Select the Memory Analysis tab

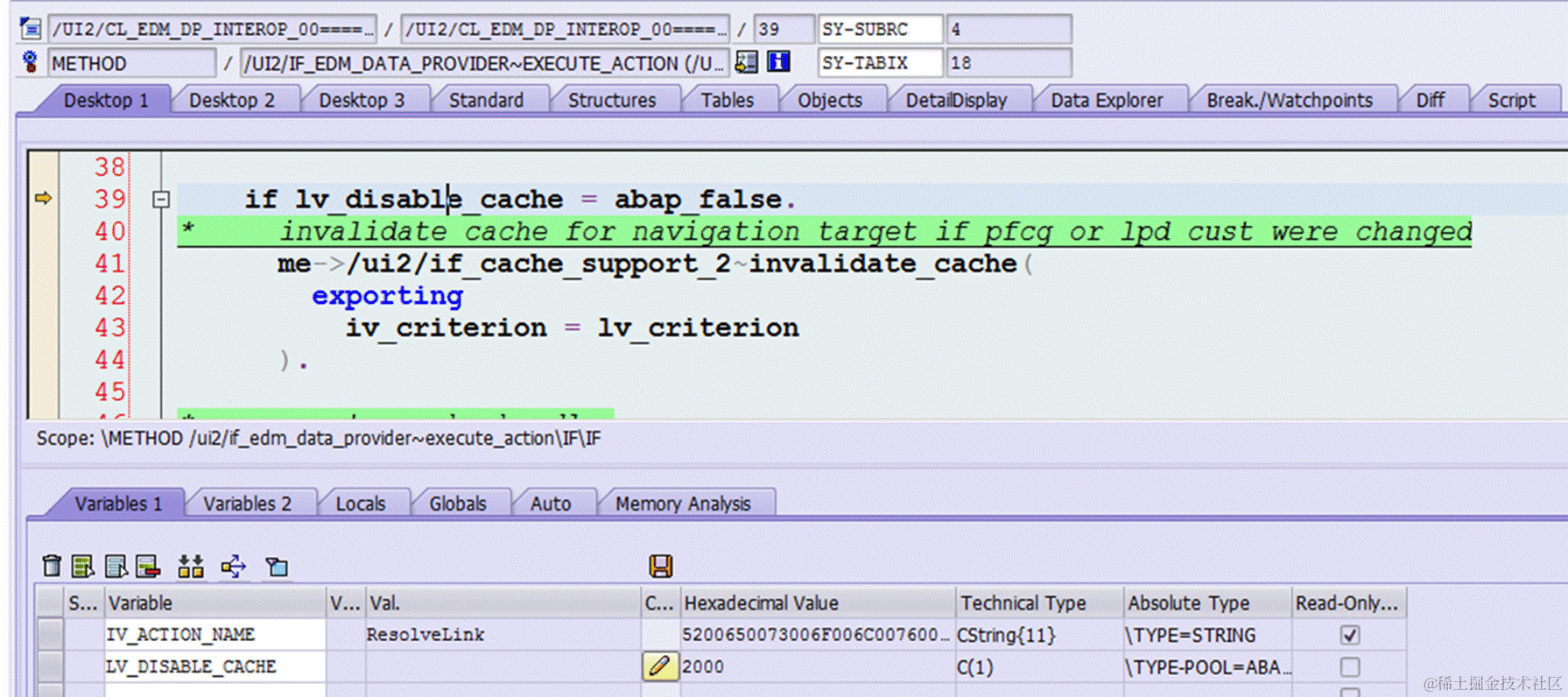click(x=683, y=503)
